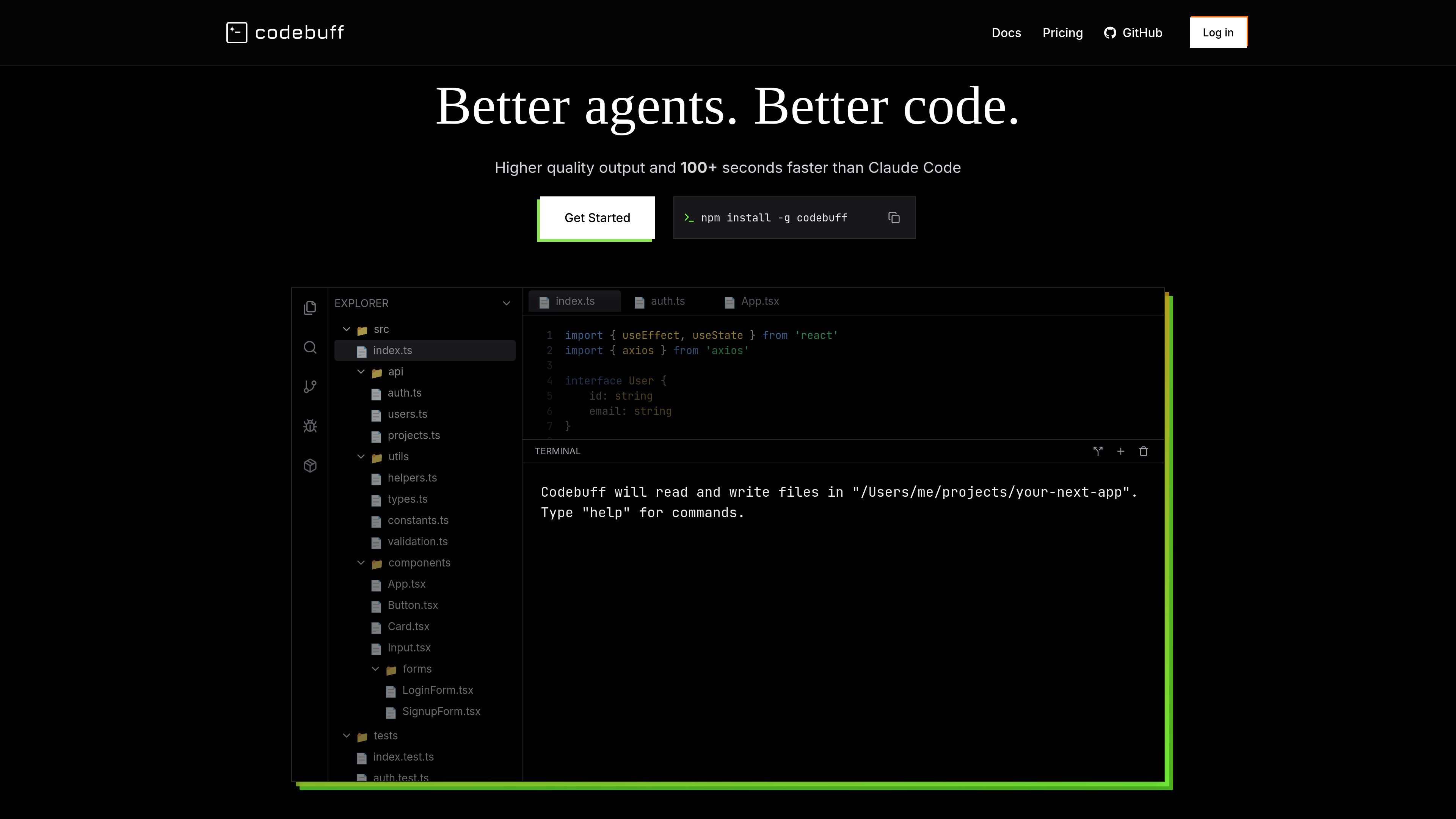Viewport: 1456px width, 819px height.
Task: Open the Extensions package icon
Action: [310, 466]
